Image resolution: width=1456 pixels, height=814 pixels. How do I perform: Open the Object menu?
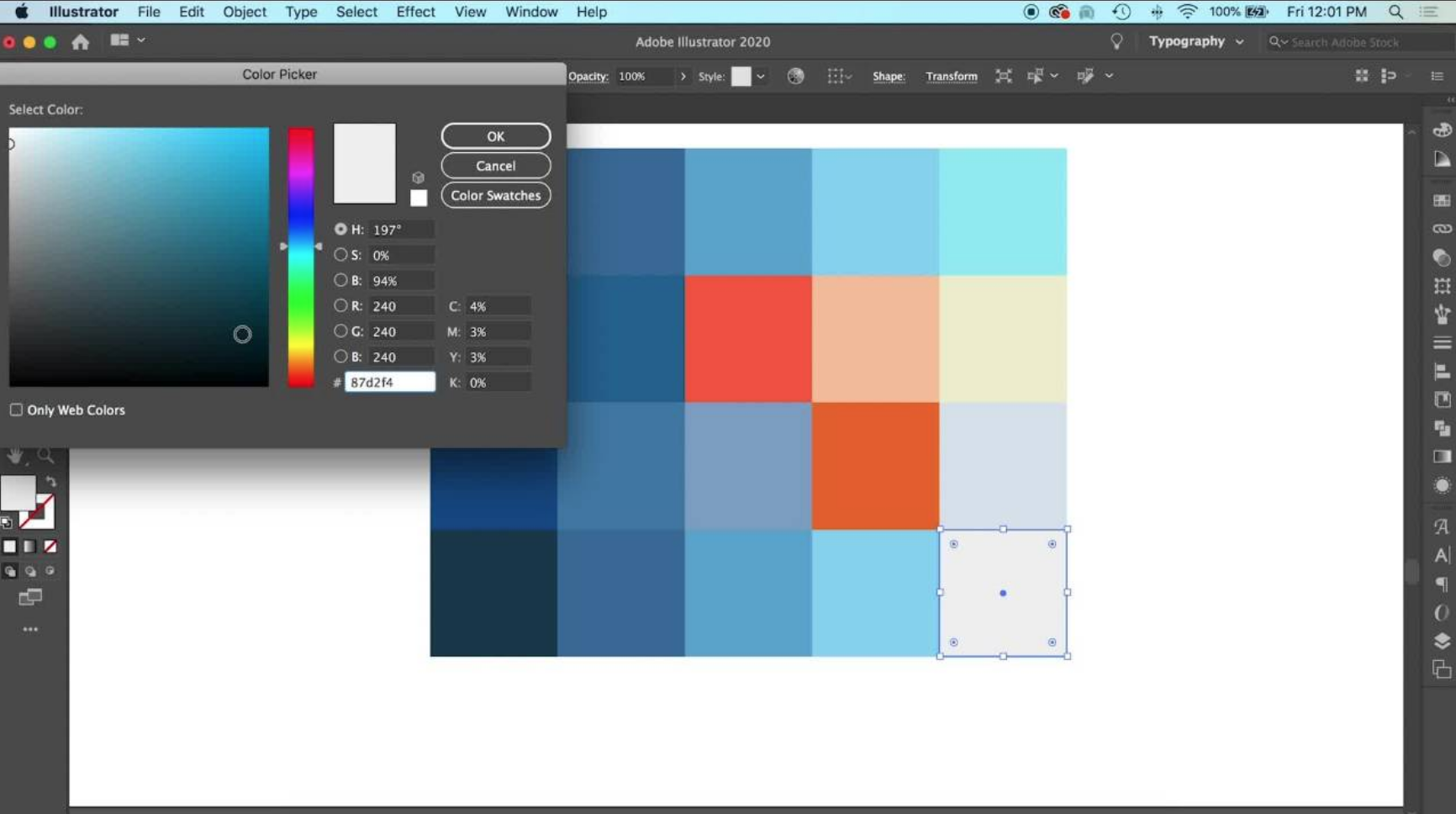[x=245, y=12]
